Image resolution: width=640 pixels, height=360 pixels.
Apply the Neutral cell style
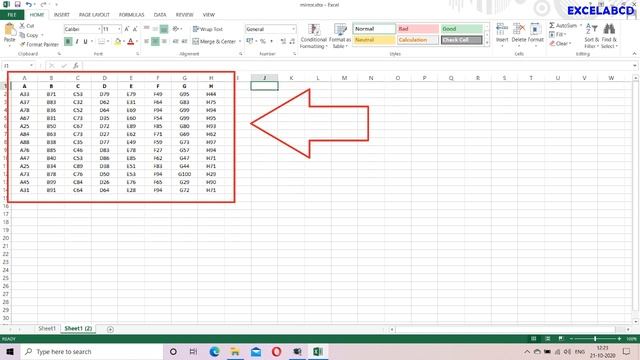374,40
